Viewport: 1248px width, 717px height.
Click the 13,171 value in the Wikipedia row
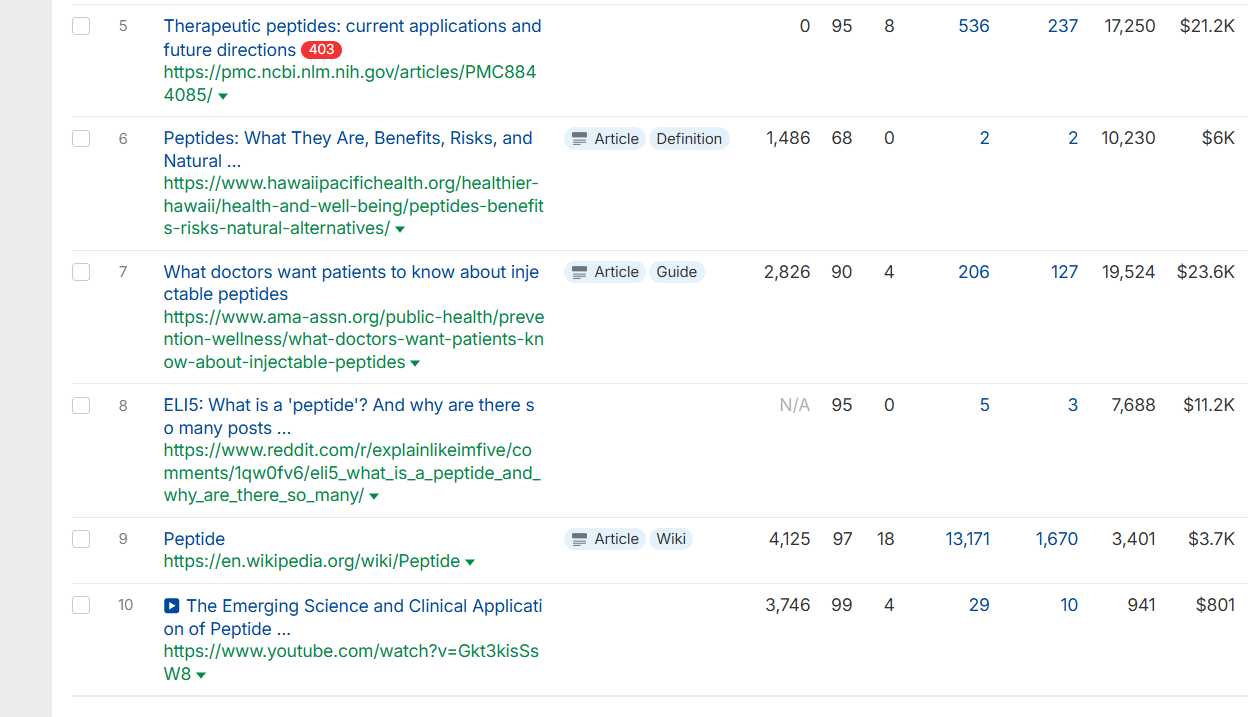point(968,538)
